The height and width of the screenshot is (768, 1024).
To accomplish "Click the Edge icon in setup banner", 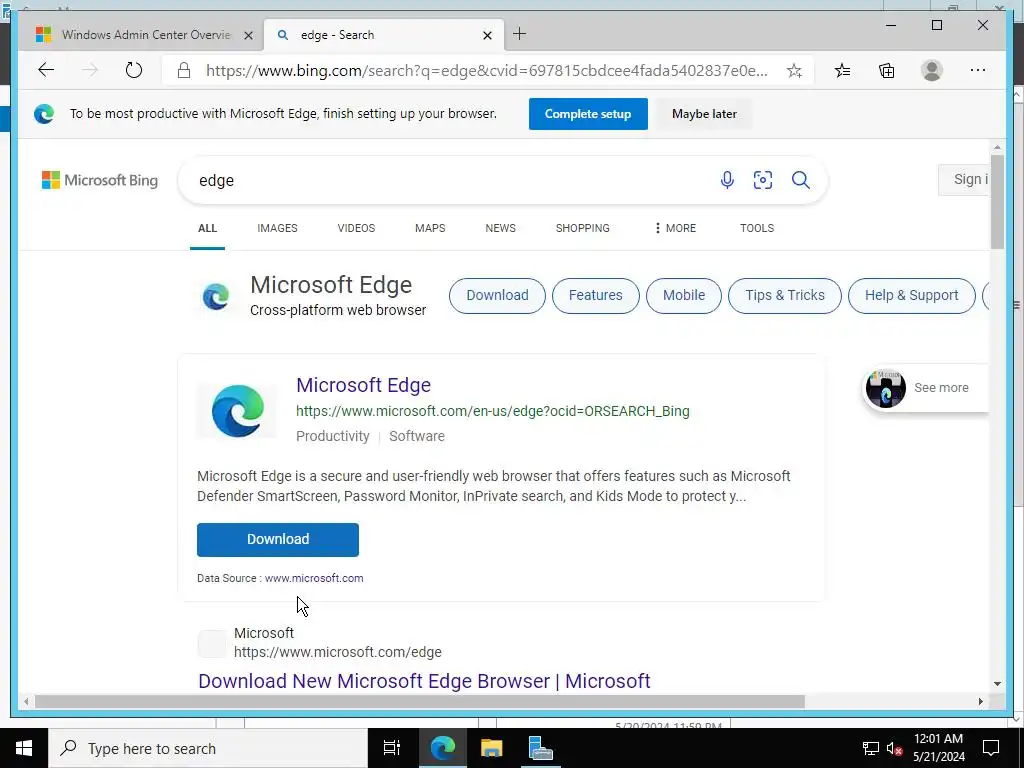I will (44, 114).
